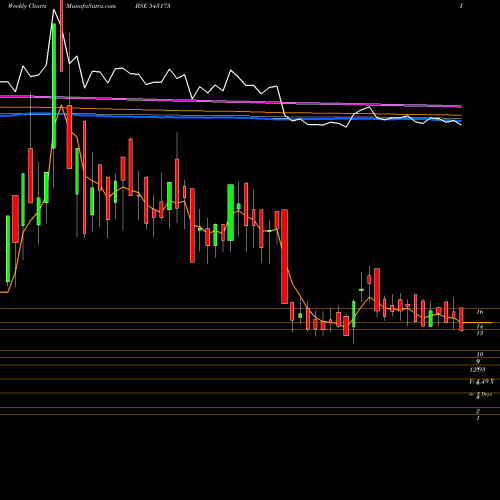Click the volume figure "12893"

tap(477, 370)
